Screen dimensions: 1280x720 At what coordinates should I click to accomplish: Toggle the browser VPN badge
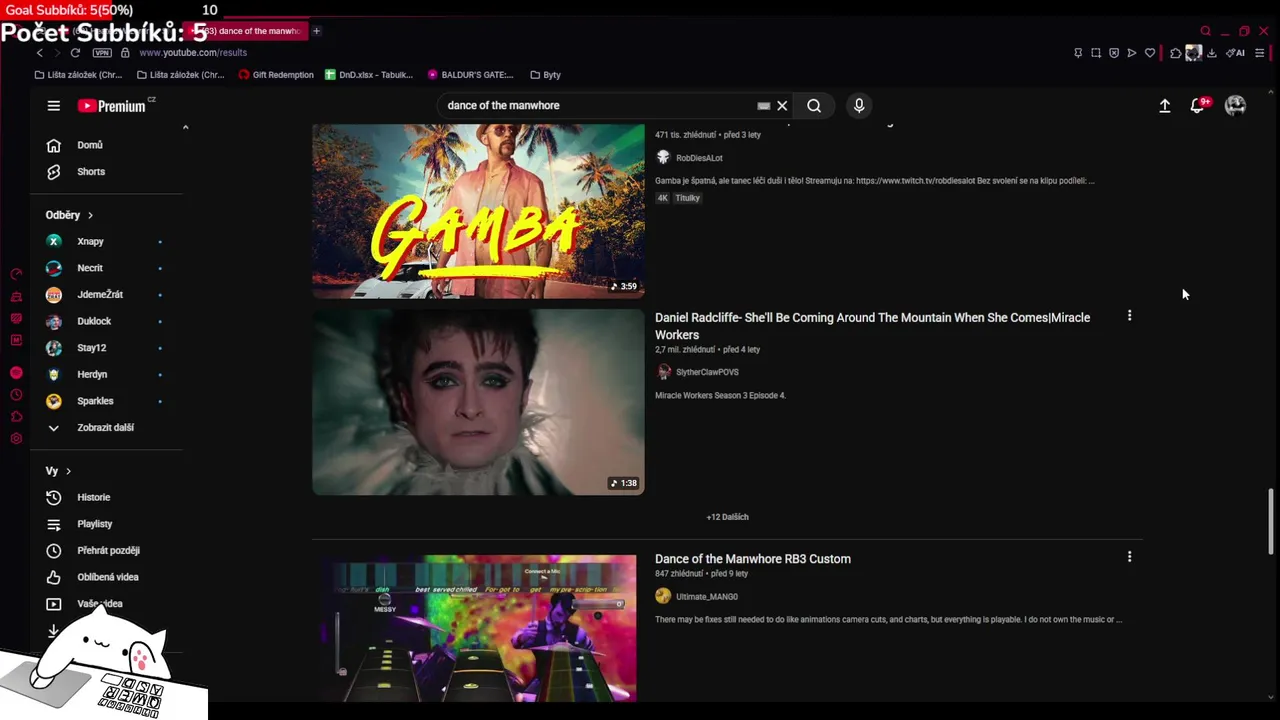point(102,53)
